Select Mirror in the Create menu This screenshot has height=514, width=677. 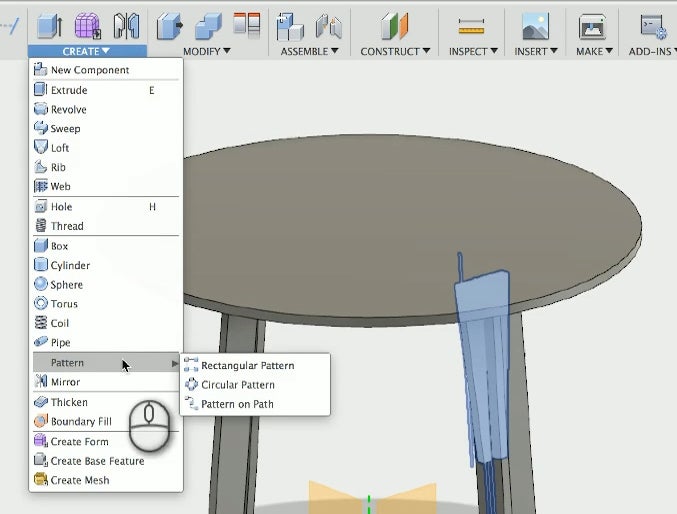tap(65, 382)
